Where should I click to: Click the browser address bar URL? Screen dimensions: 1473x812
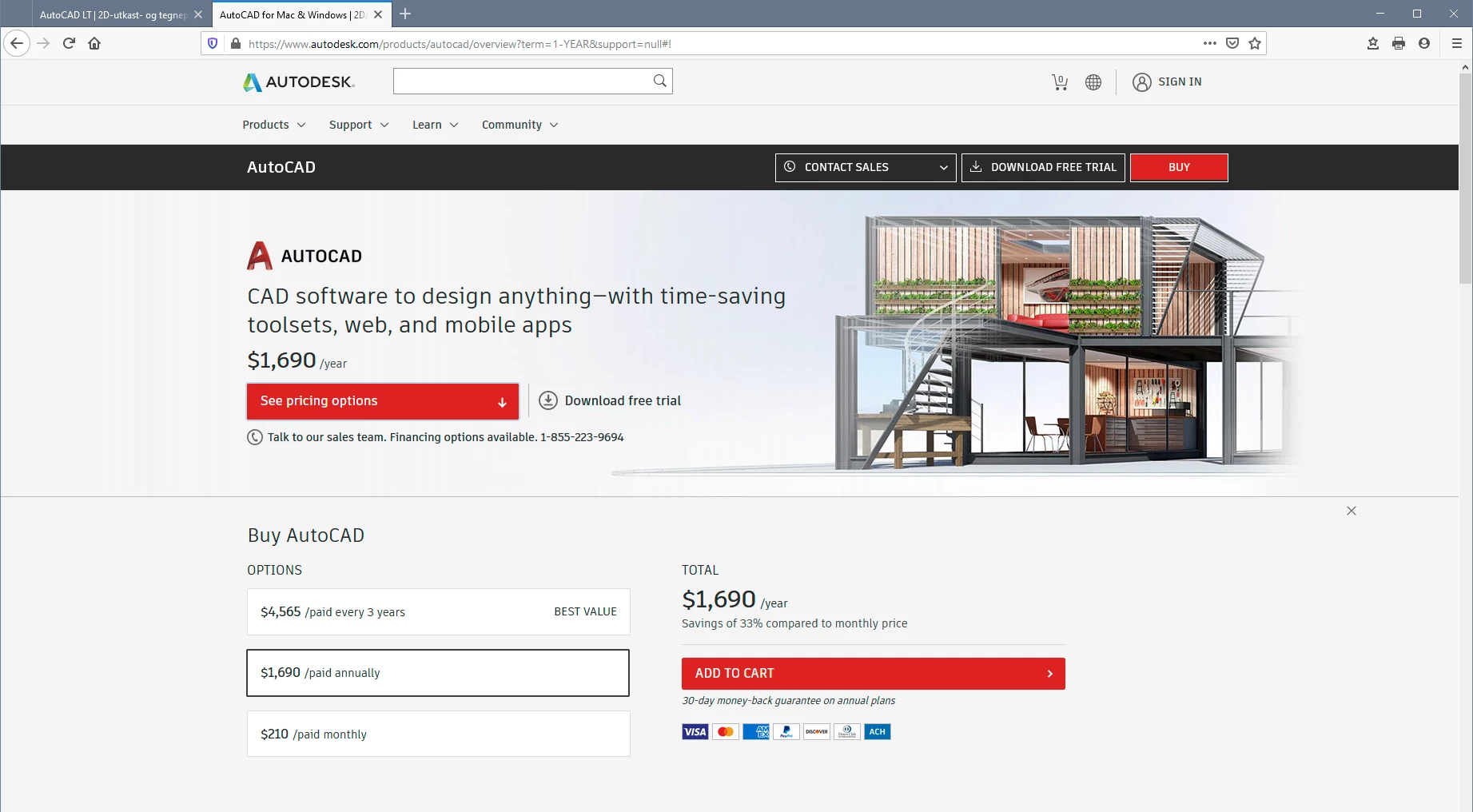coord(460,44)
